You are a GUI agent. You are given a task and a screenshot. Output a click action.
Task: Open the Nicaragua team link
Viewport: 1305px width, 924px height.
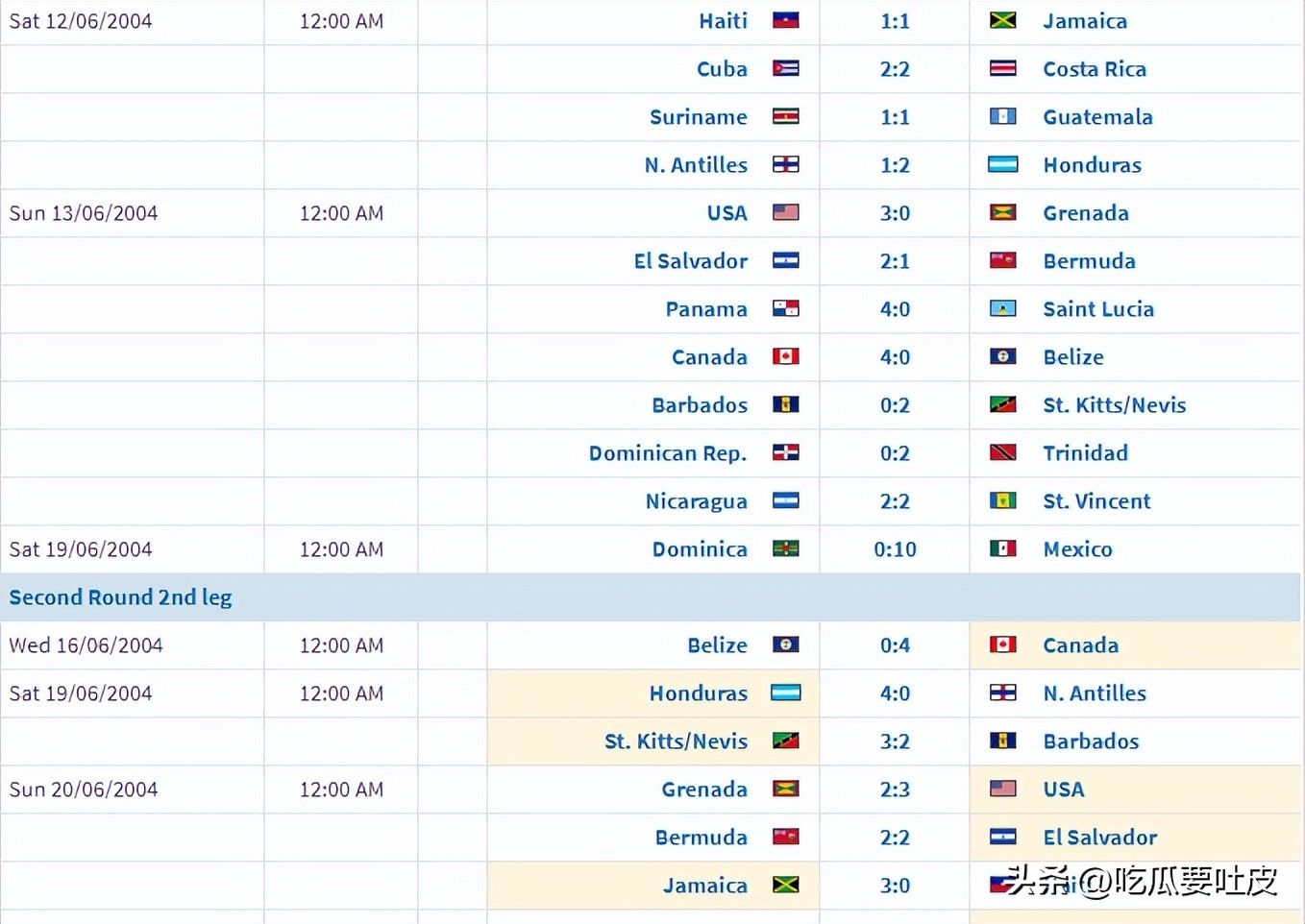click(x=697, y=501)
